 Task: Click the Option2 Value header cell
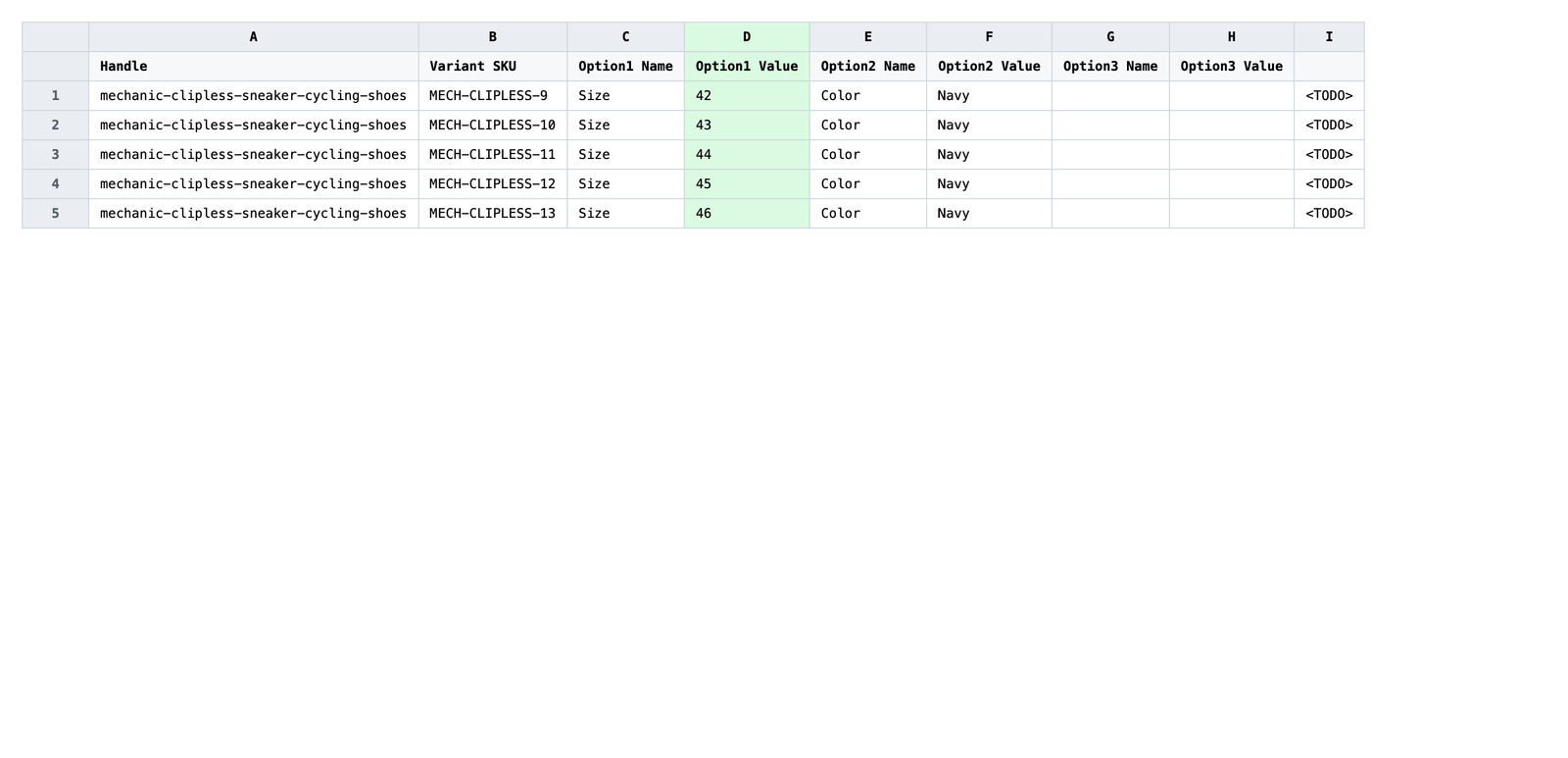(x=989, y=67)
